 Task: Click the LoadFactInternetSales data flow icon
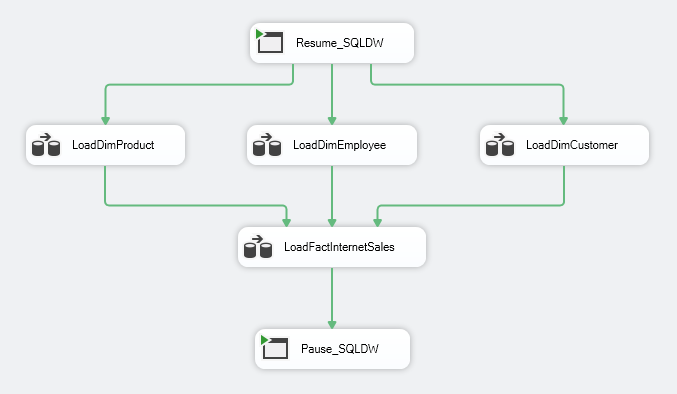coord(258,246)
